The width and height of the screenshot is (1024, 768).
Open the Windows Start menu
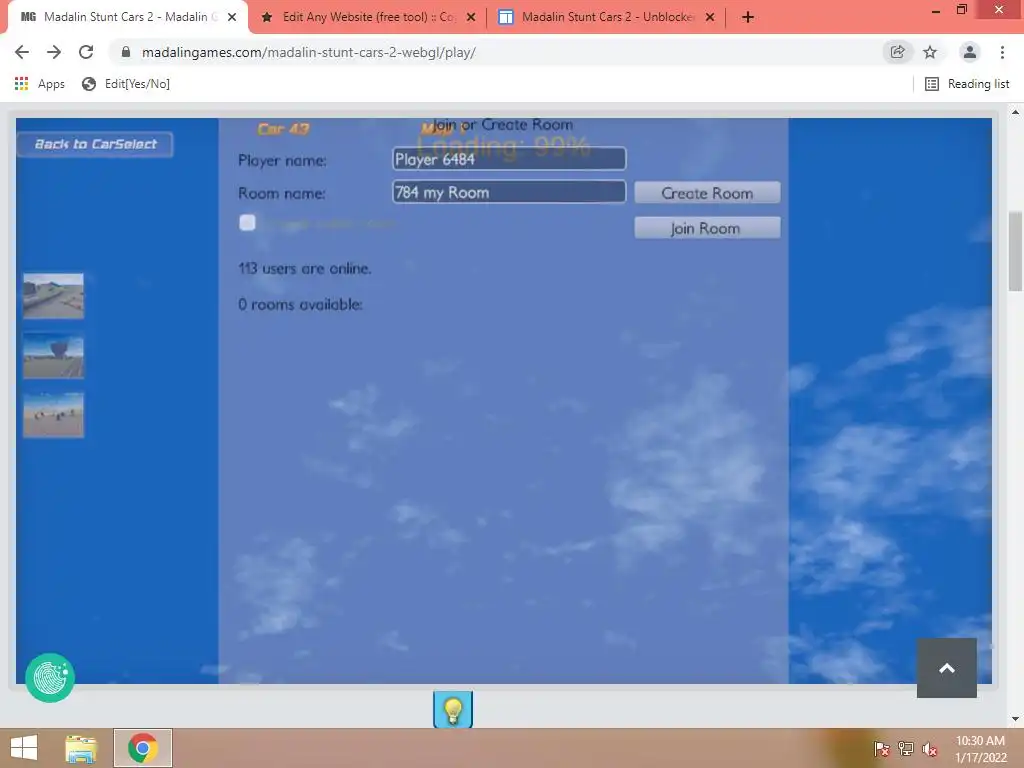coord(24,748)
